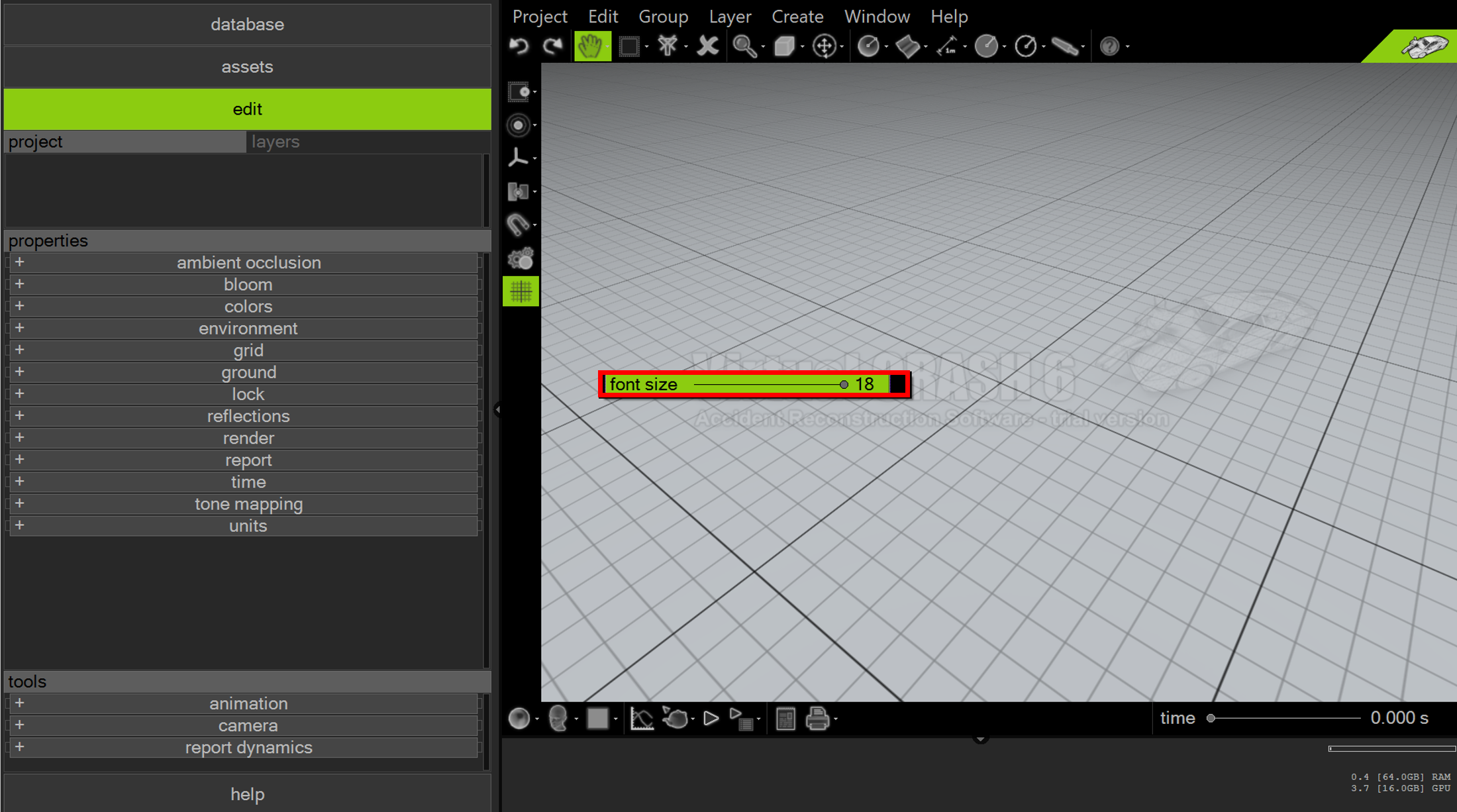Click the magnet snap icon
Viewport: 1457px width, 812px height.
pyautogui.click(x=518, y=225)
